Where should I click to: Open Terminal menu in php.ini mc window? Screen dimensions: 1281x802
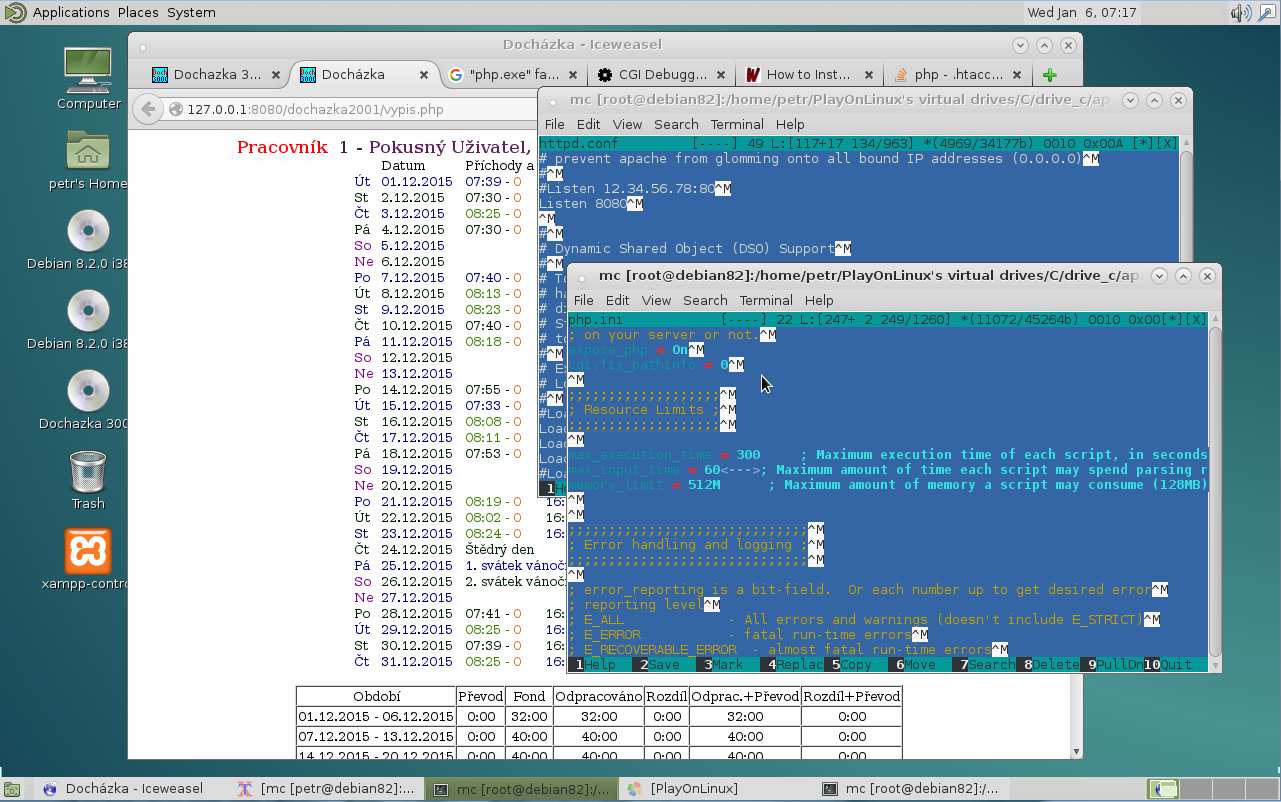click(x=766, y=300)
